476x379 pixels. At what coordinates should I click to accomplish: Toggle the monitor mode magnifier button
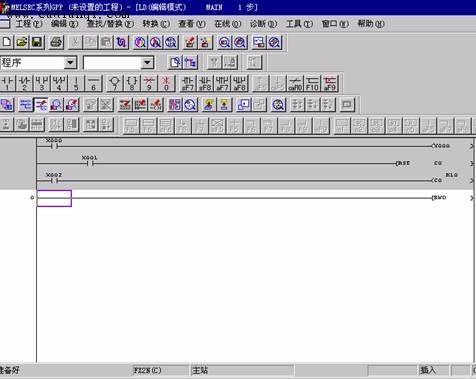point(56,105)
